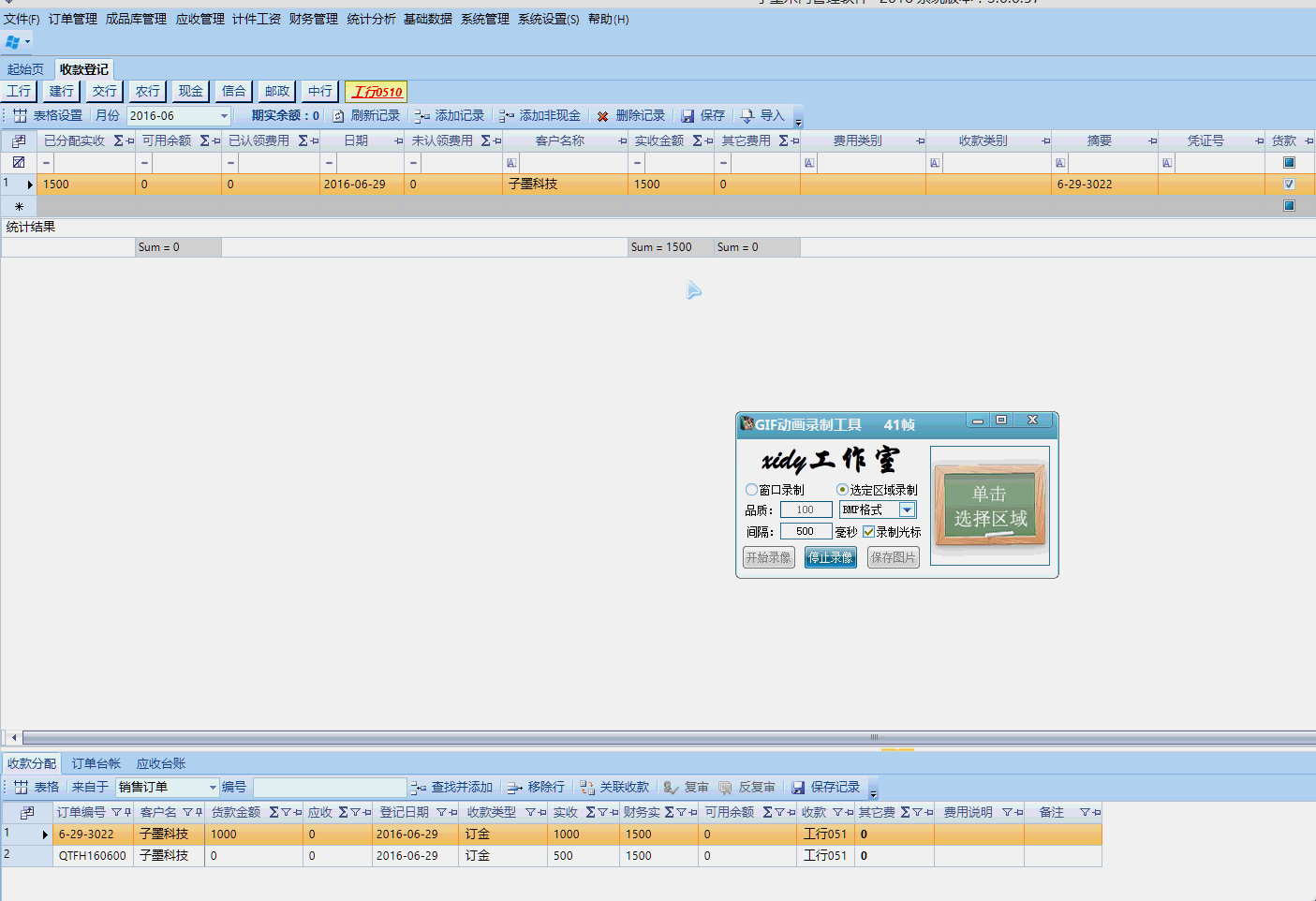Screen dimensions: 1316x901
Task: Click the 保存 floppy disk icon
Action: [x=688, y=116]
